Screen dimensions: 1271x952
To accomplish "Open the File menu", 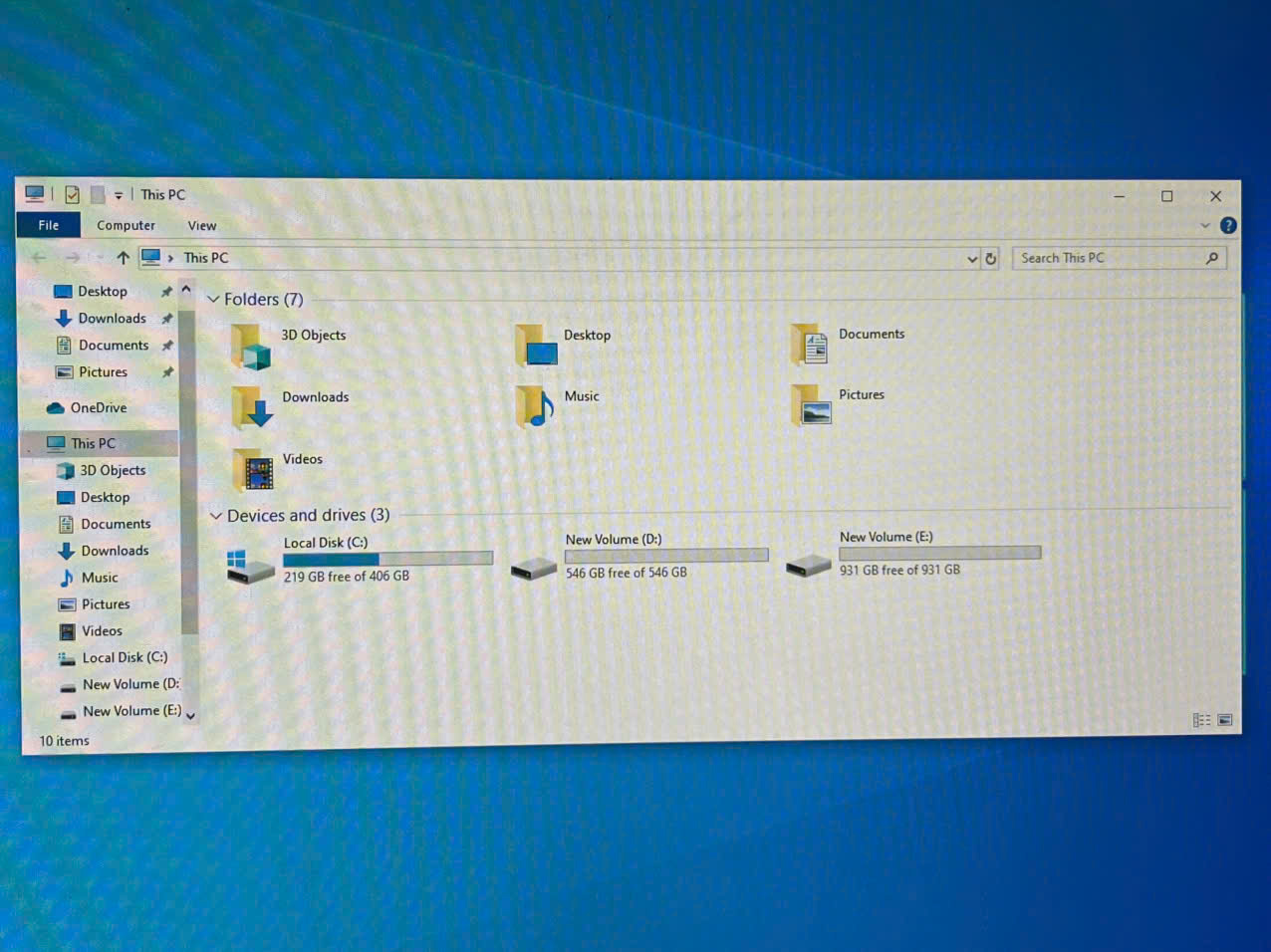I will [x=49, y=225].
